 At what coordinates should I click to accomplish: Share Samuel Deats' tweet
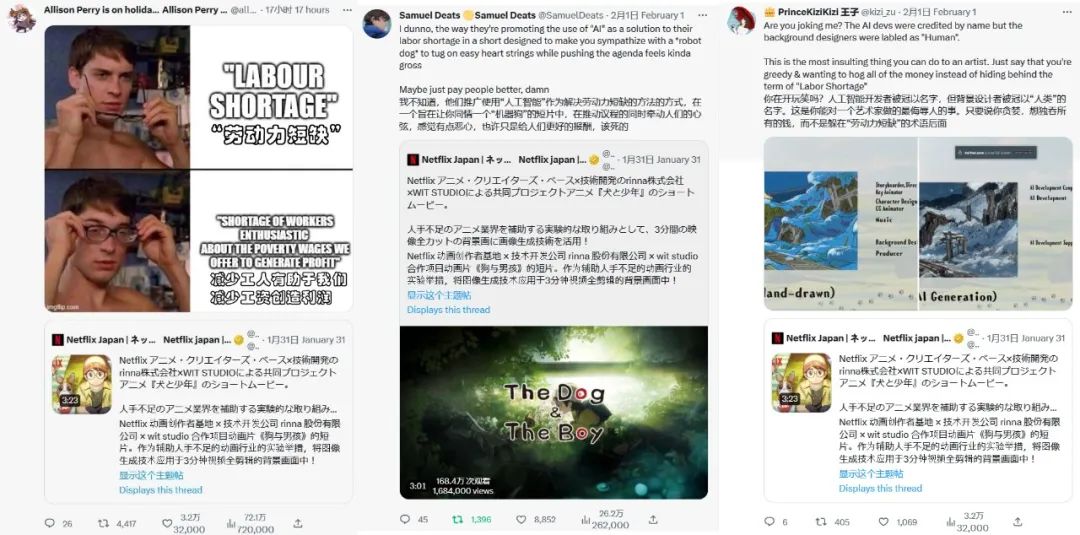tap(653, 519)
